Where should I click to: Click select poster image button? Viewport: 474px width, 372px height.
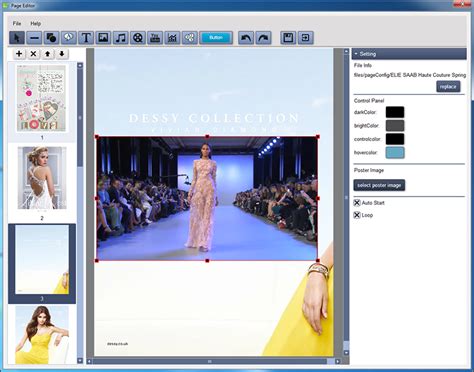379,185
